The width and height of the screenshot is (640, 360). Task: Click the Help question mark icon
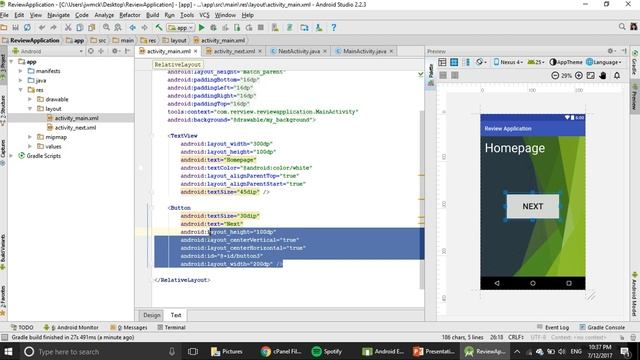point(333,28)
